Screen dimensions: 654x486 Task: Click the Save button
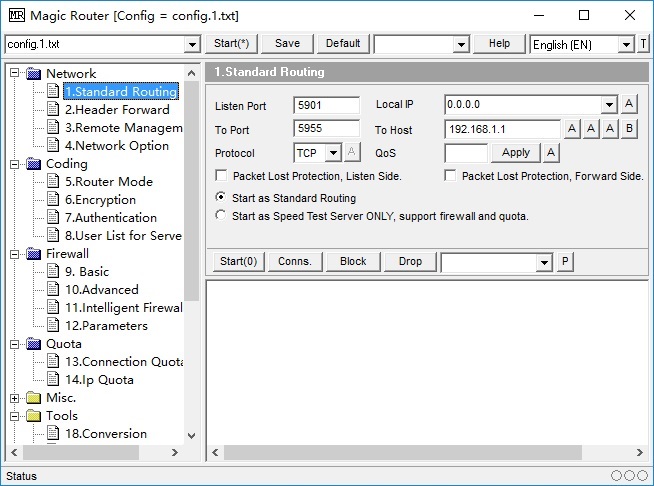tap(287, 43)
